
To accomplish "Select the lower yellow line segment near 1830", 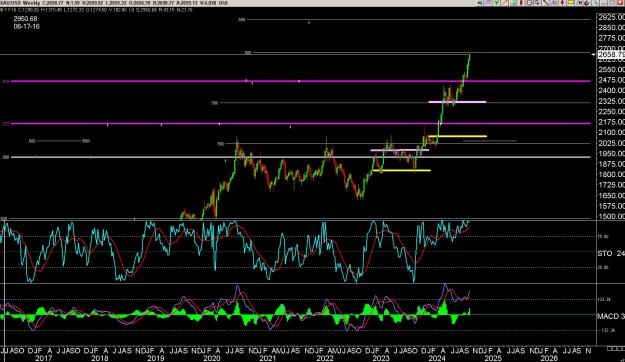I will (401, 171).
